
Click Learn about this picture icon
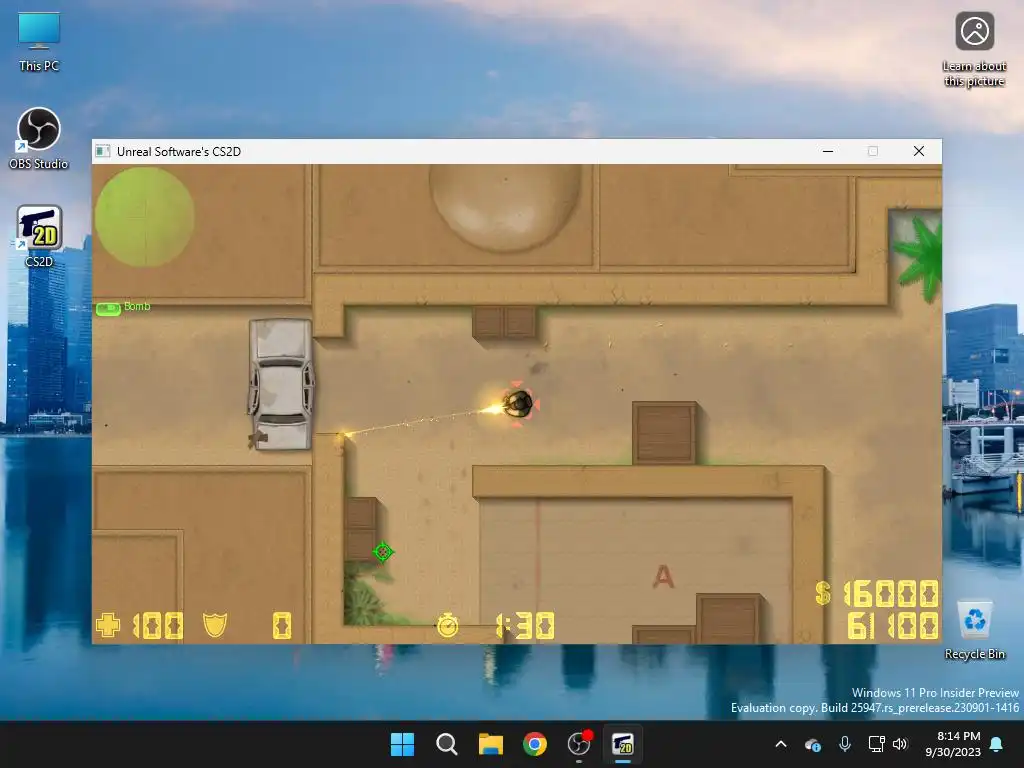[974, 49]
